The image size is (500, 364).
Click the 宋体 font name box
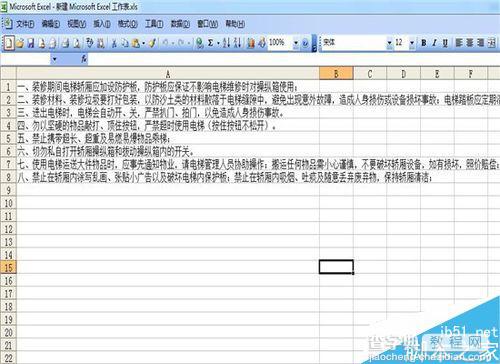353,43
